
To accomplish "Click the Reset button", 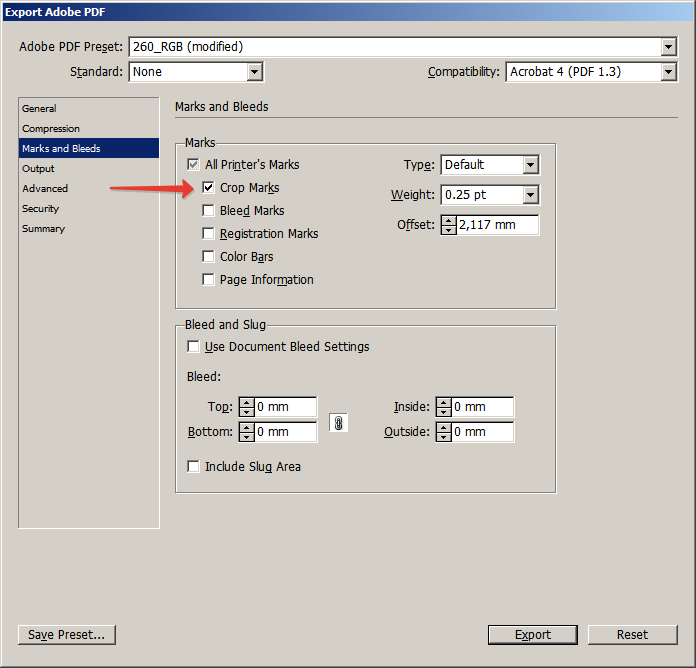I will point(633,635).
